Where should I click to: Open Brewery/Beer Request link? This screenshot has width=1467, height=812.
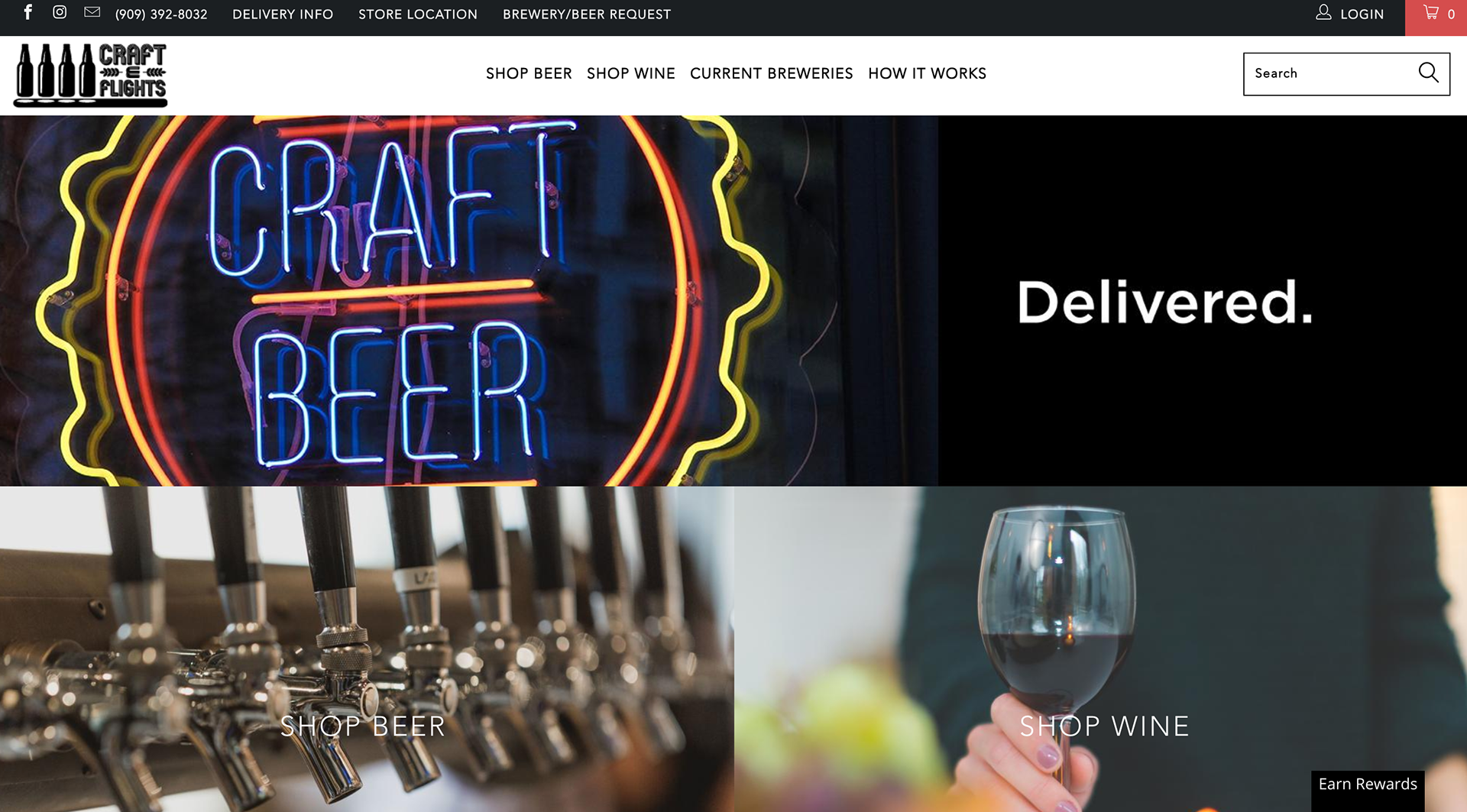[587, 15]
